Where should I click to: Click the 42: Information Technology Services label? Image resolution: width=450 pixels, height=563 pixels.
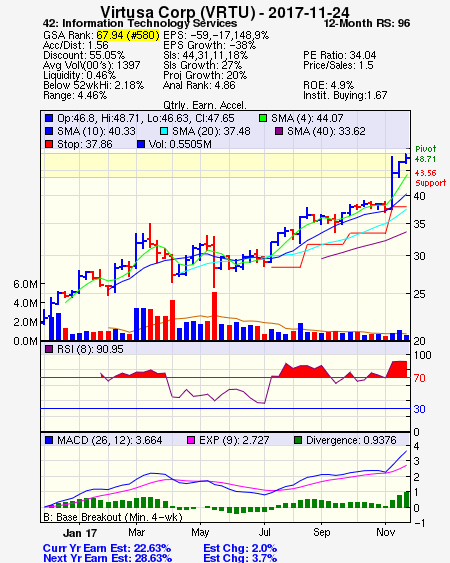point(140,24)
